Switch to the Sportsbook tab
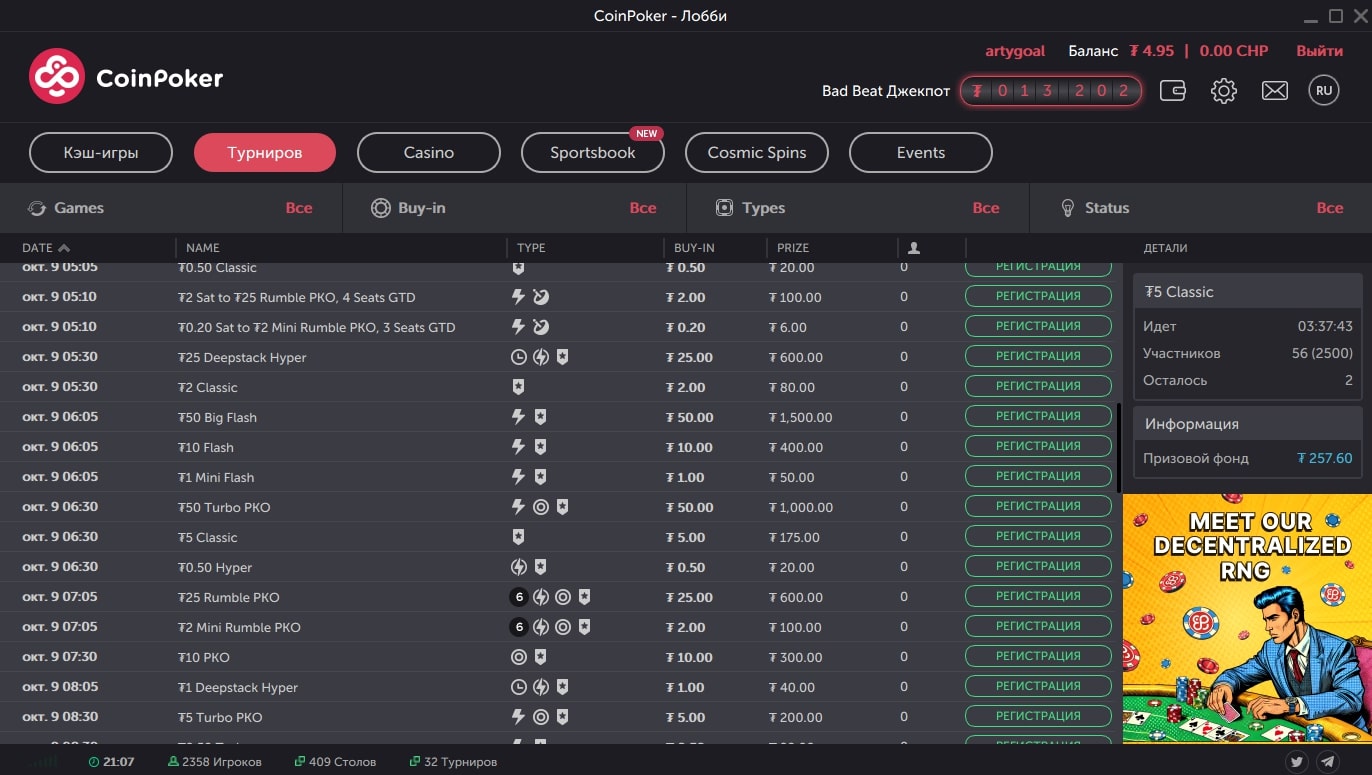 point(592,153)
